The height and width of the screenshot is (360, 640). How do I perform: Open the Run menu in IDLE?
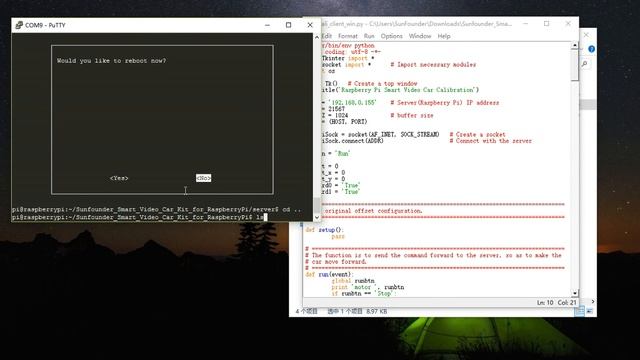pos(369,36)
